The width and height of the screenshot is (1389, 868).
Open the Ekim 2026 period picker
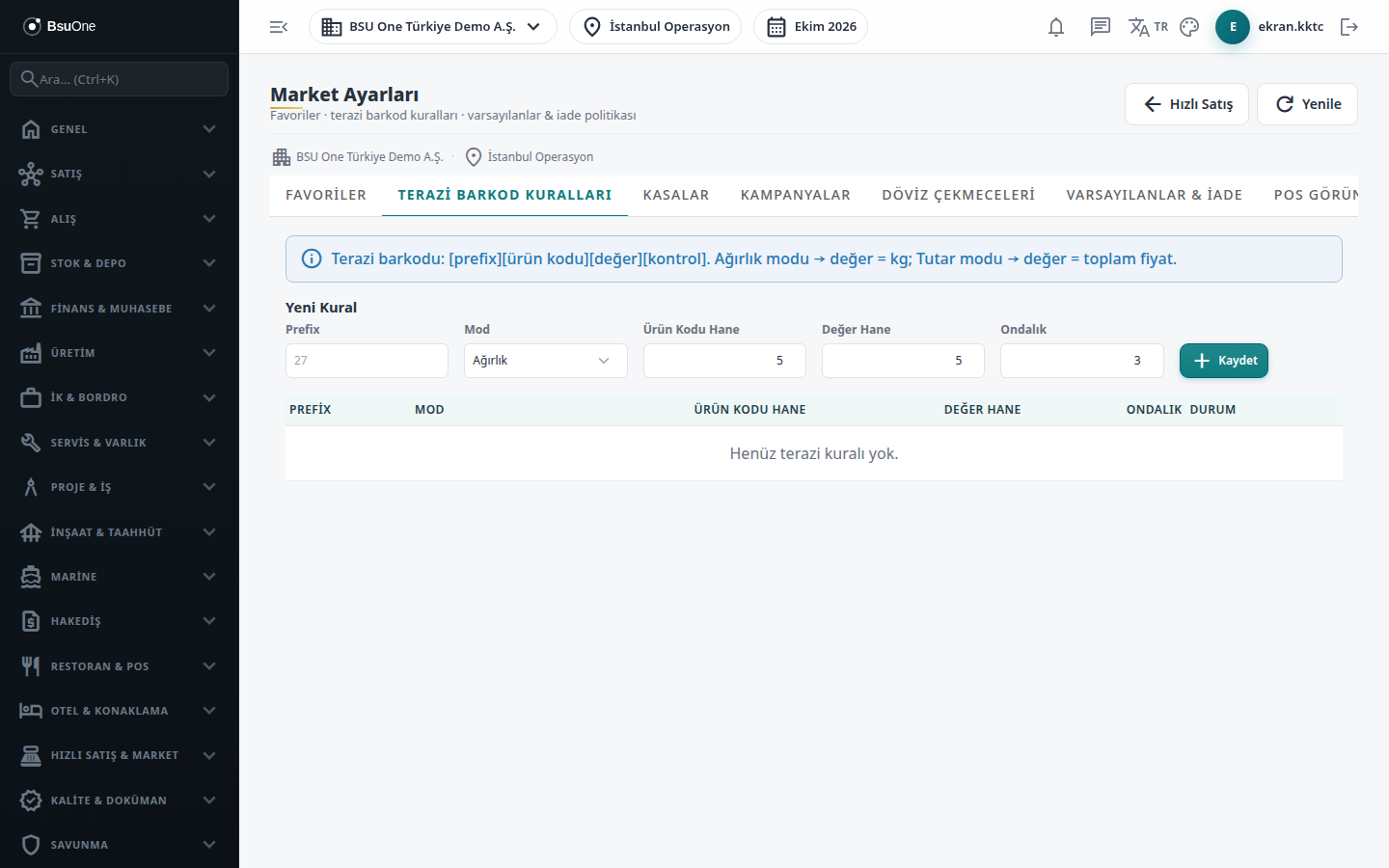[810, 27]
